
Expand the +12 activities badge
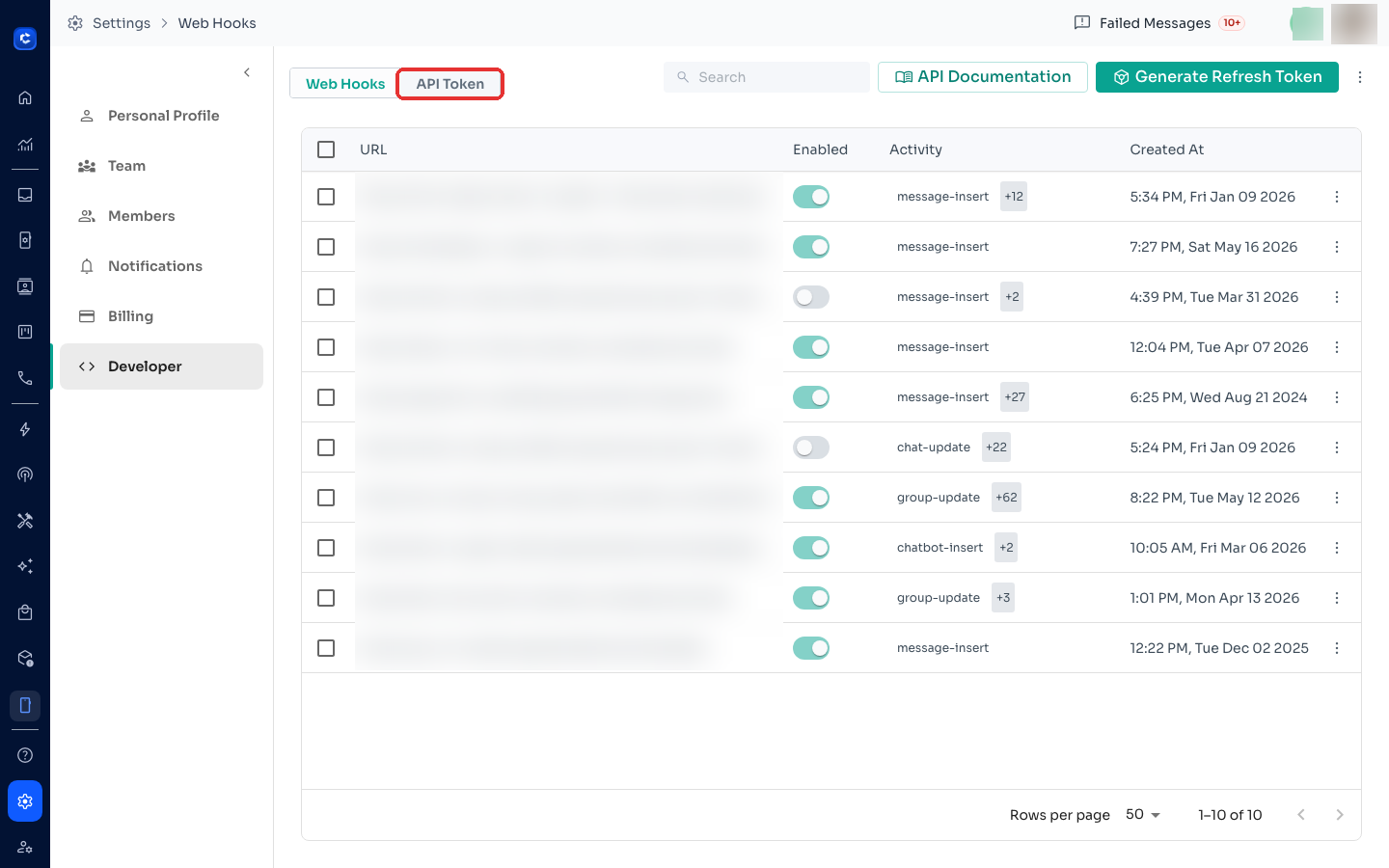pyautogui.click(x=1014, y=197)
